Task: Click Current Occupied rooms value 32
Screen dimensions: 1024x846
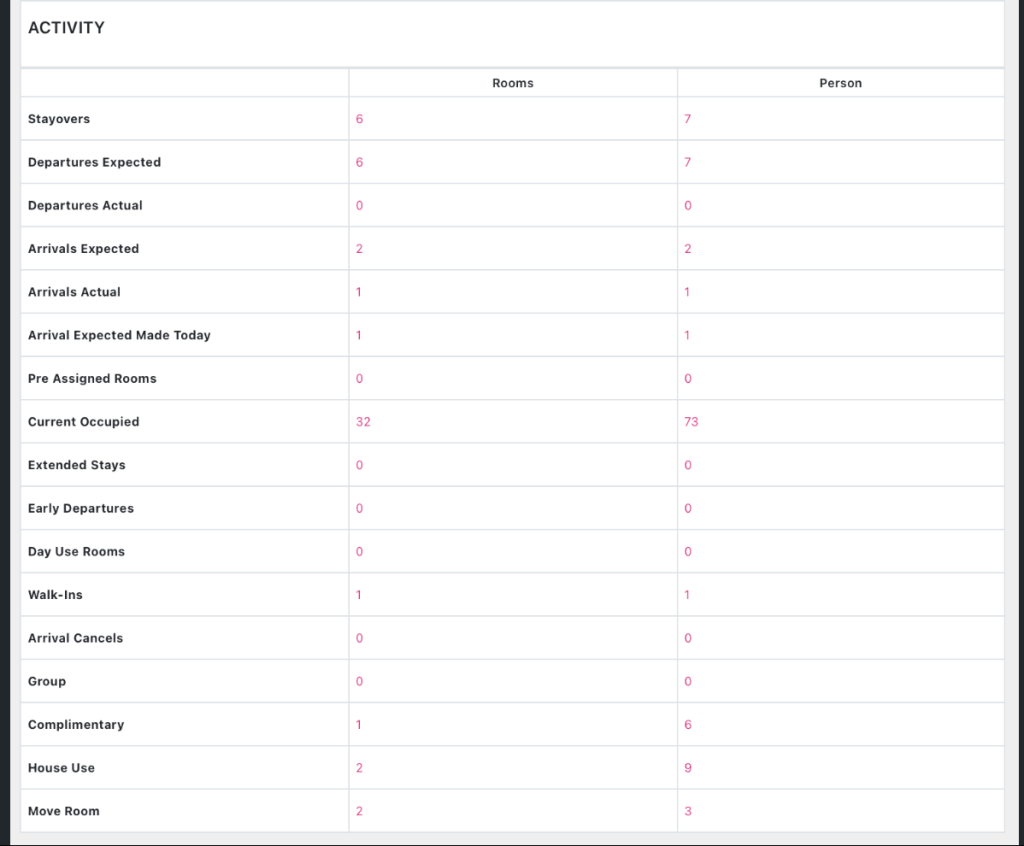Action: click(363, 422)
